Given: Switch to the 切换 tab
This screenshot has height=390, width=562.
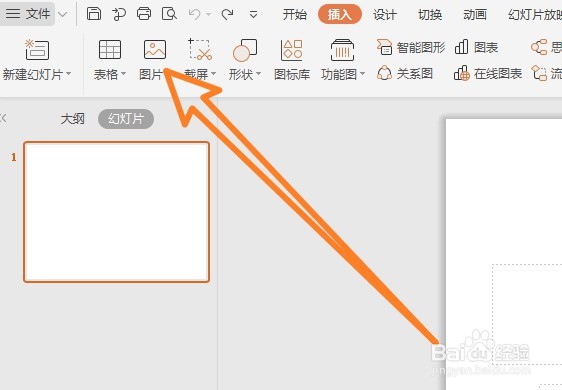Looking at the screenshot, I should [x=430, y=14].
